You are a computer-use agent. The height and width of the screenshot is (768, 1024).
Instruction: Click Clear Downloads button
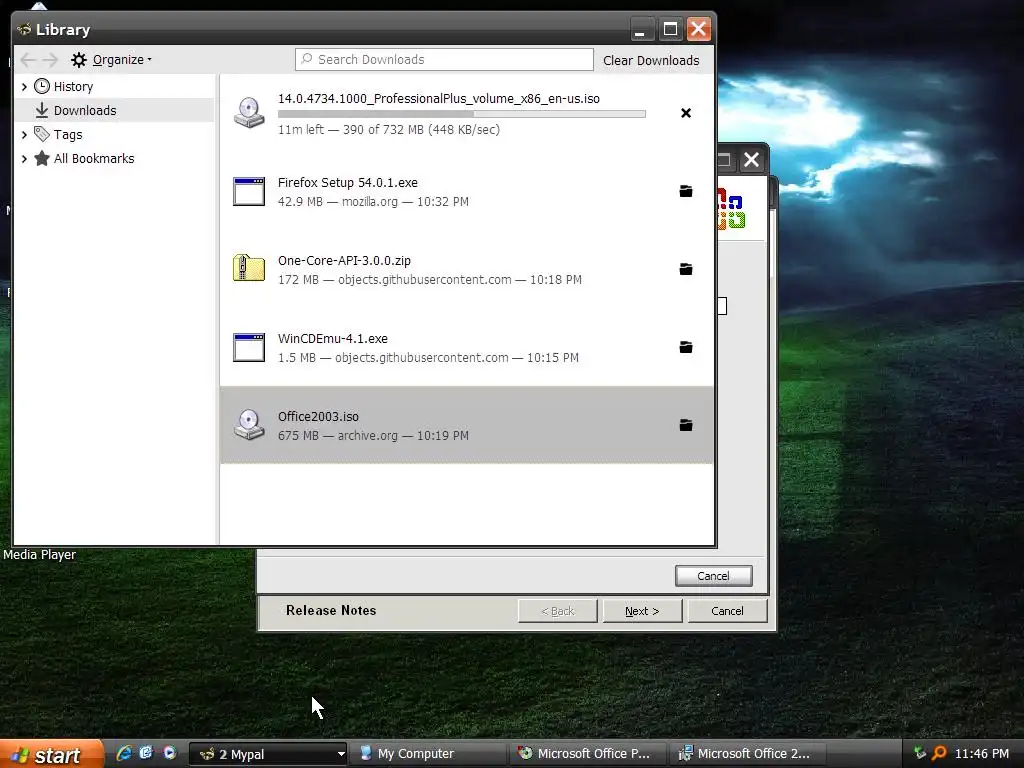point(651,60)
